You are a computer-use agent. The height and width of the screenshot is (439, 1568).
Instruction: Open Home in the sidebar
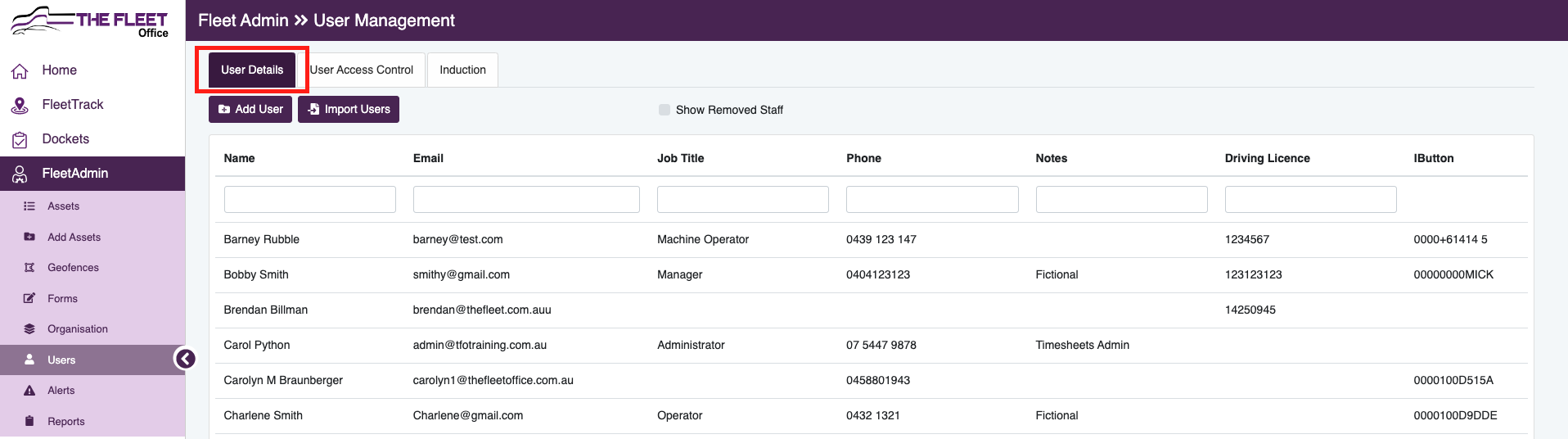point(92,70)
